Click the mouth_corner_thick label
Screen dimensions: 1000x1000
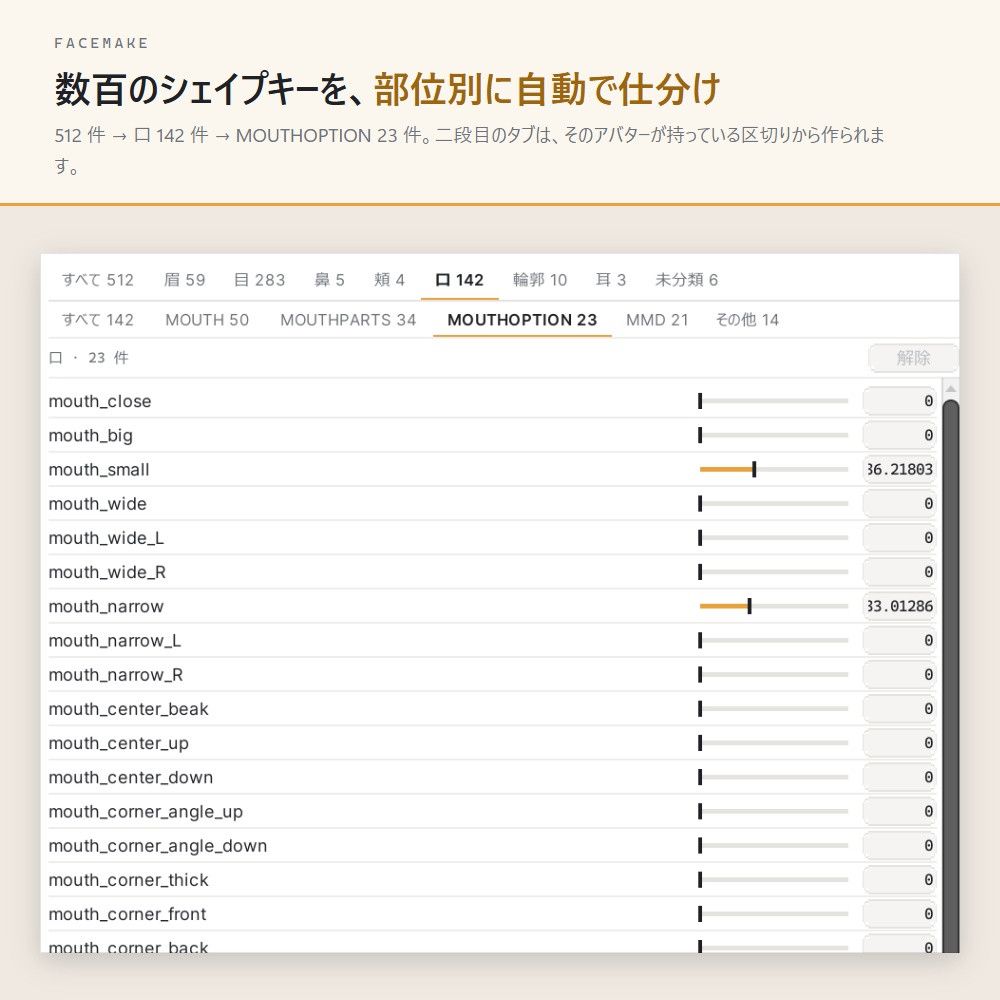click(128, 880)
